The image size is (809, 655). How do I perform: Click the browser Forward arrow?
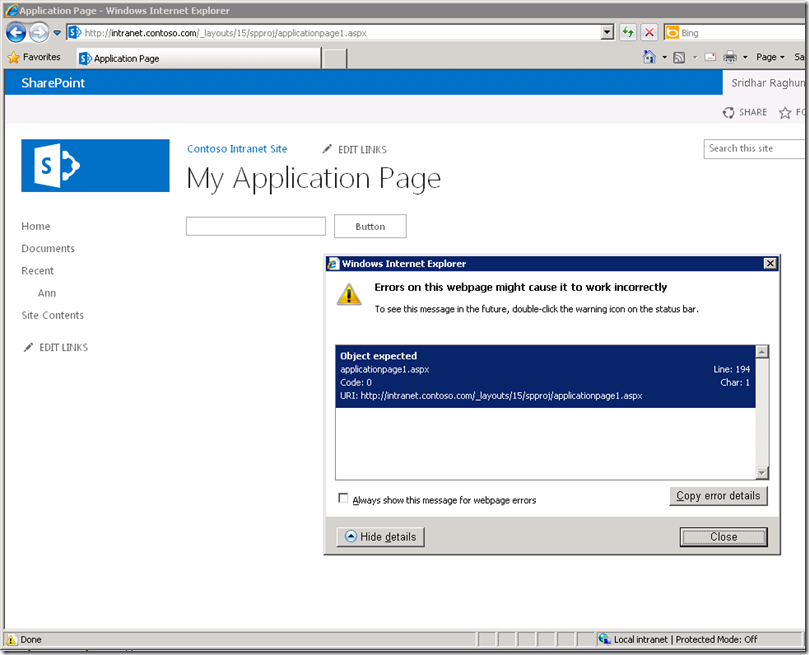39,32
